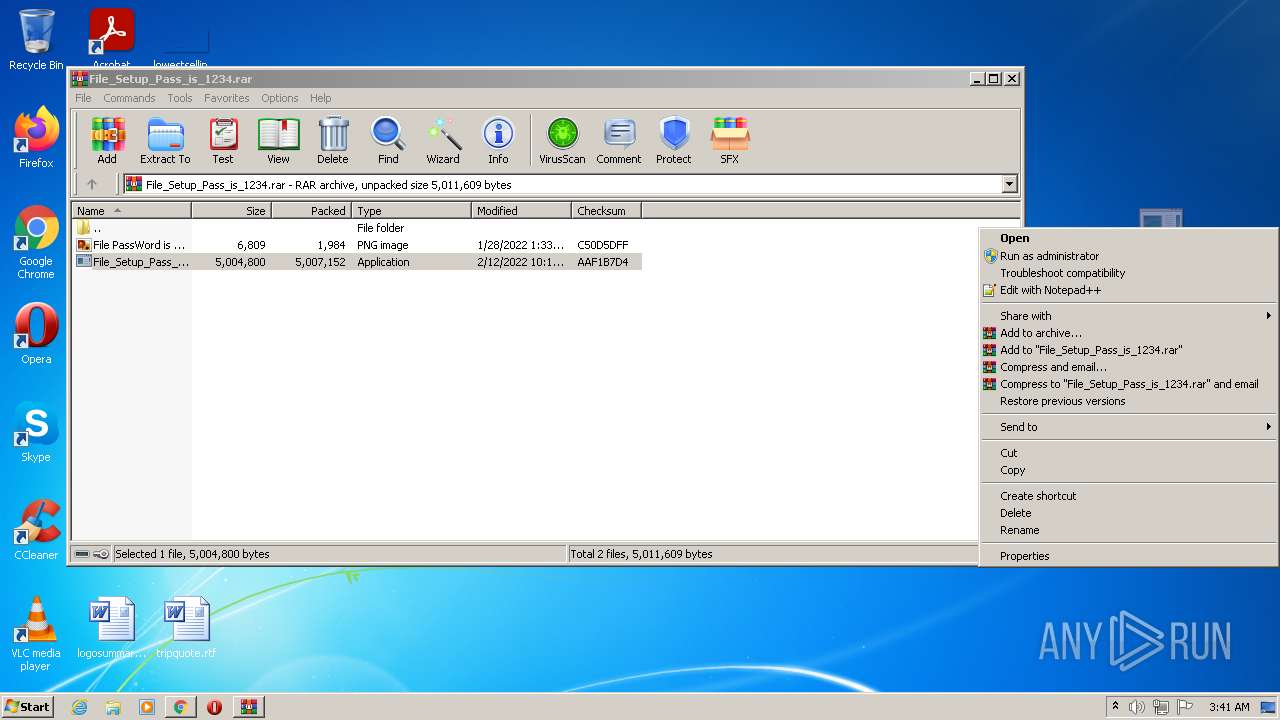Create an SFX archive
Screen dimensions: 1280x720
(730, 141)
